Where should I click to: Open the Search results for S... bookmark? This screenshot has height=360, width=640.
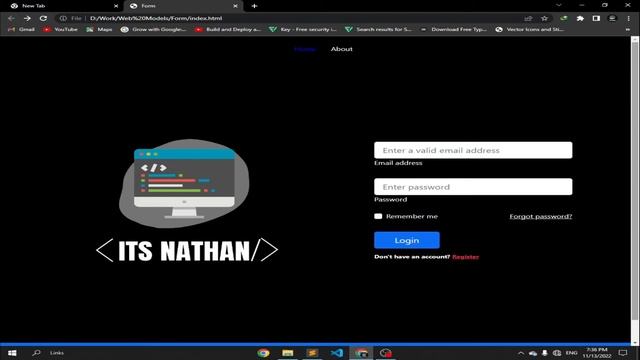coord(378,29)
